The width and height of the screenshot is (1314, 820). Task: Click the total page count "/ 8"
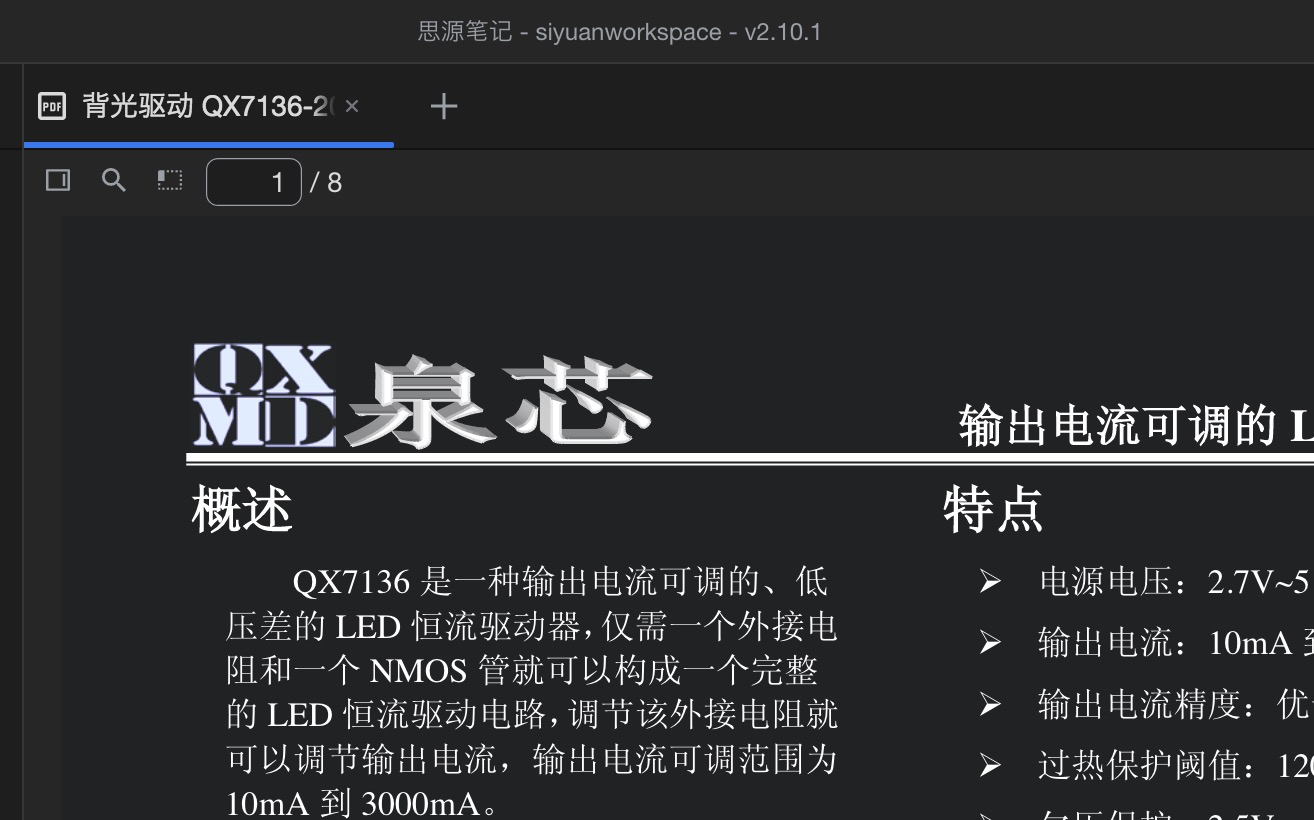326,182
